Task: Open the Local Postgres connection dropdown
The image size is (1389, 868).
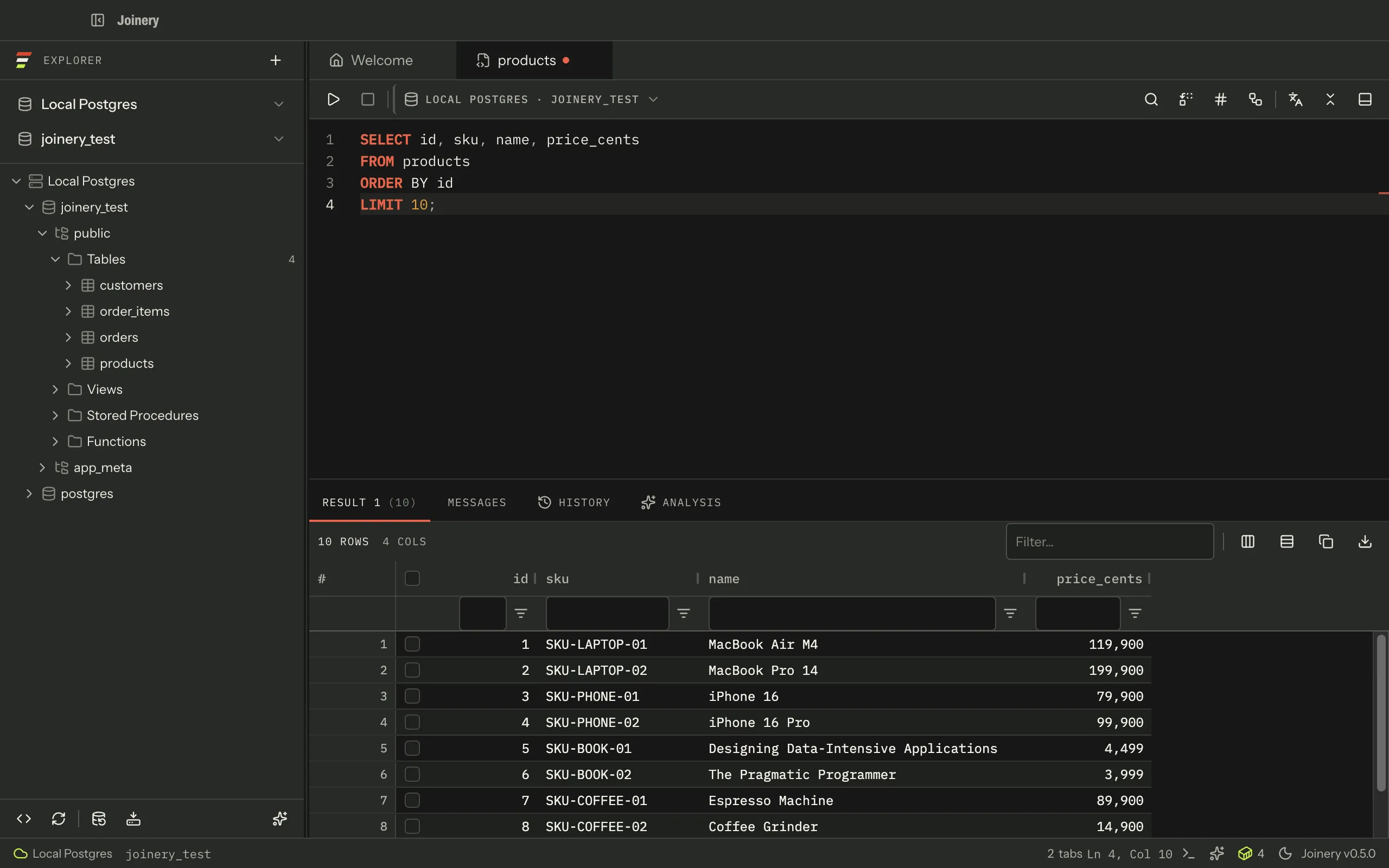Action: [151, 104]
